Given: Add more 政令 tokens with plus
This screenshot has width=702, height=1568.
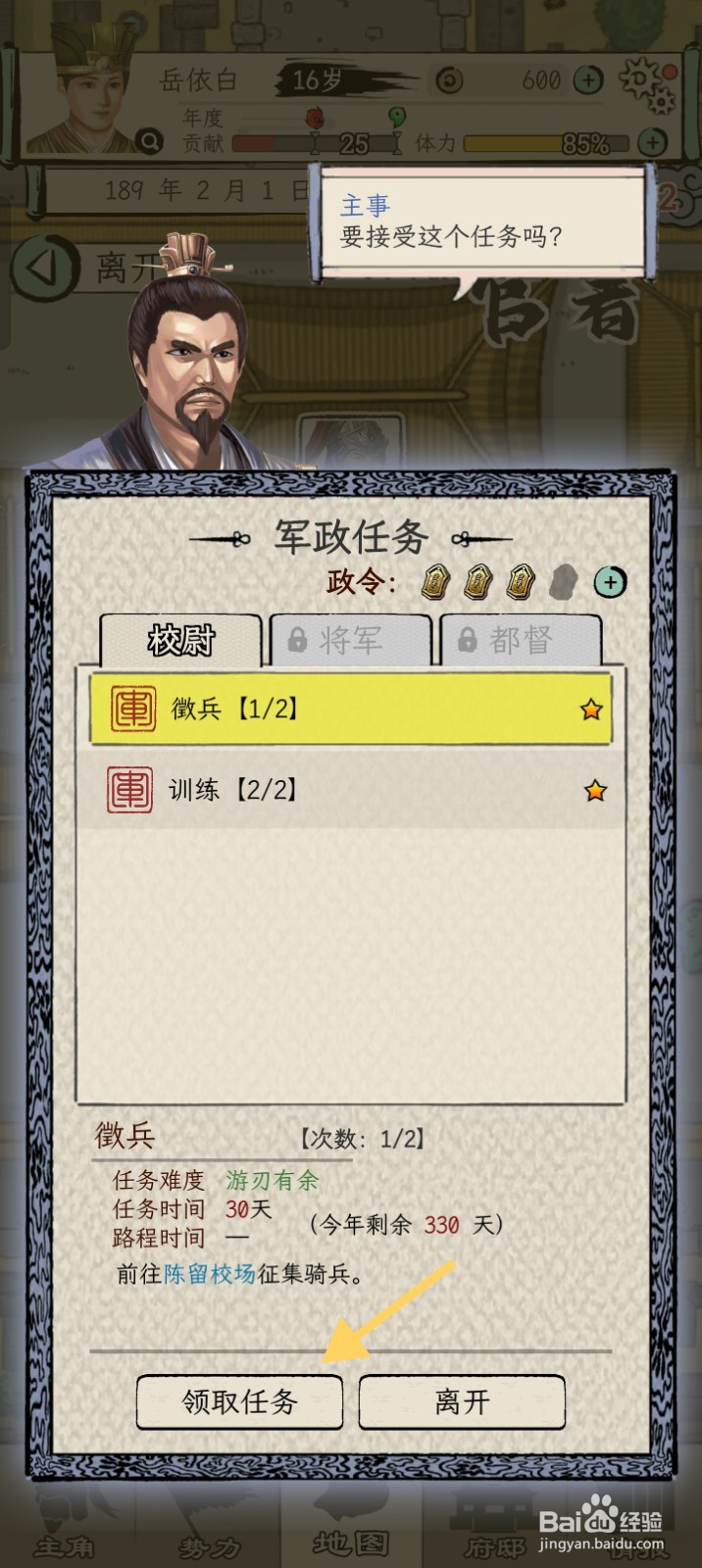Looking at the screenshot, I should pos(610,582).
